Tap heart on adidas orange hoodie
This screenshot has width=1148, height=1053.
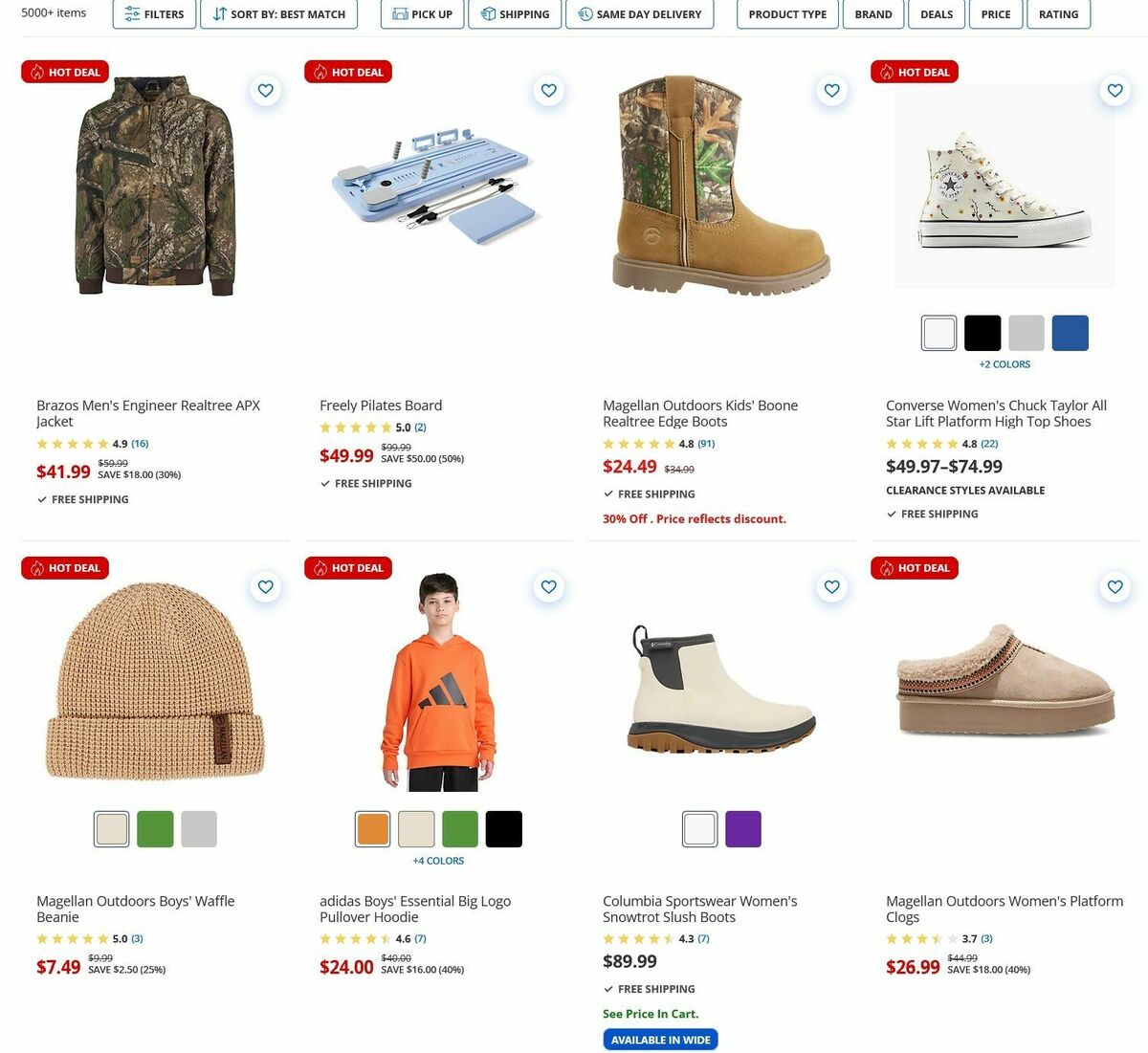(548, 586)
